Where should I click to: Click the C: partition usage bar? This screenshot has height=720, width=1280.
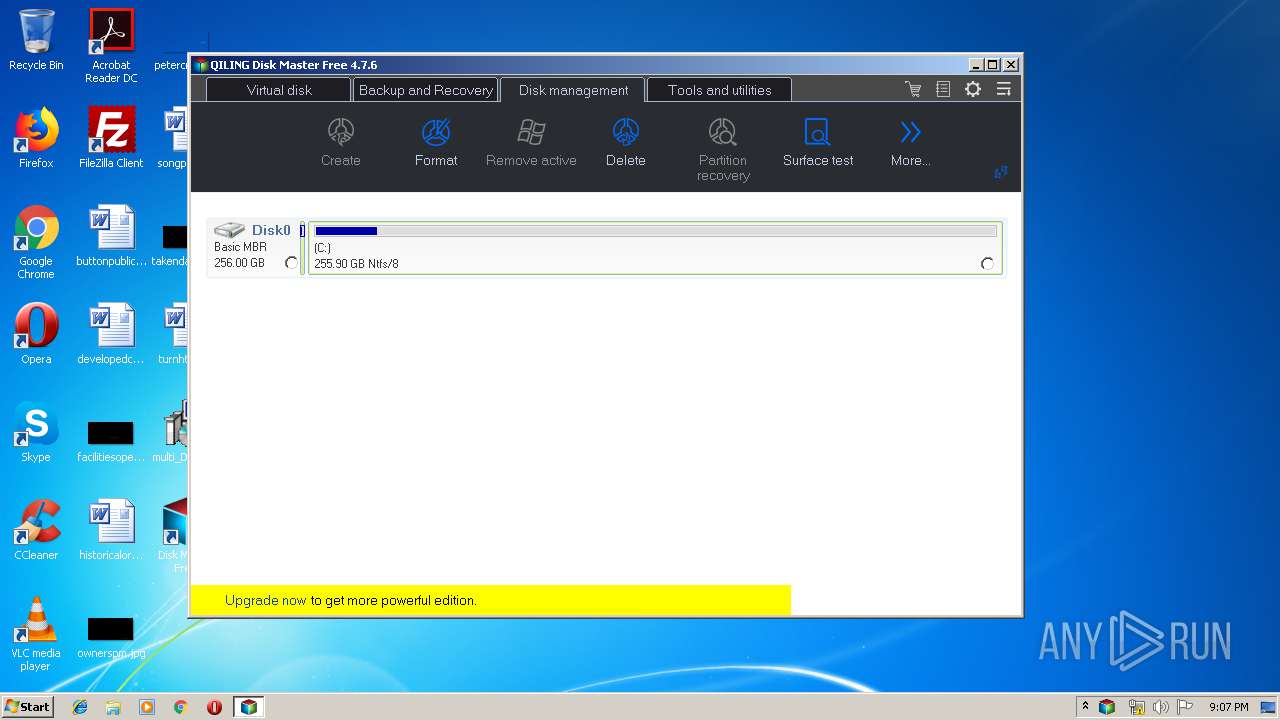(x=656, y=231)
